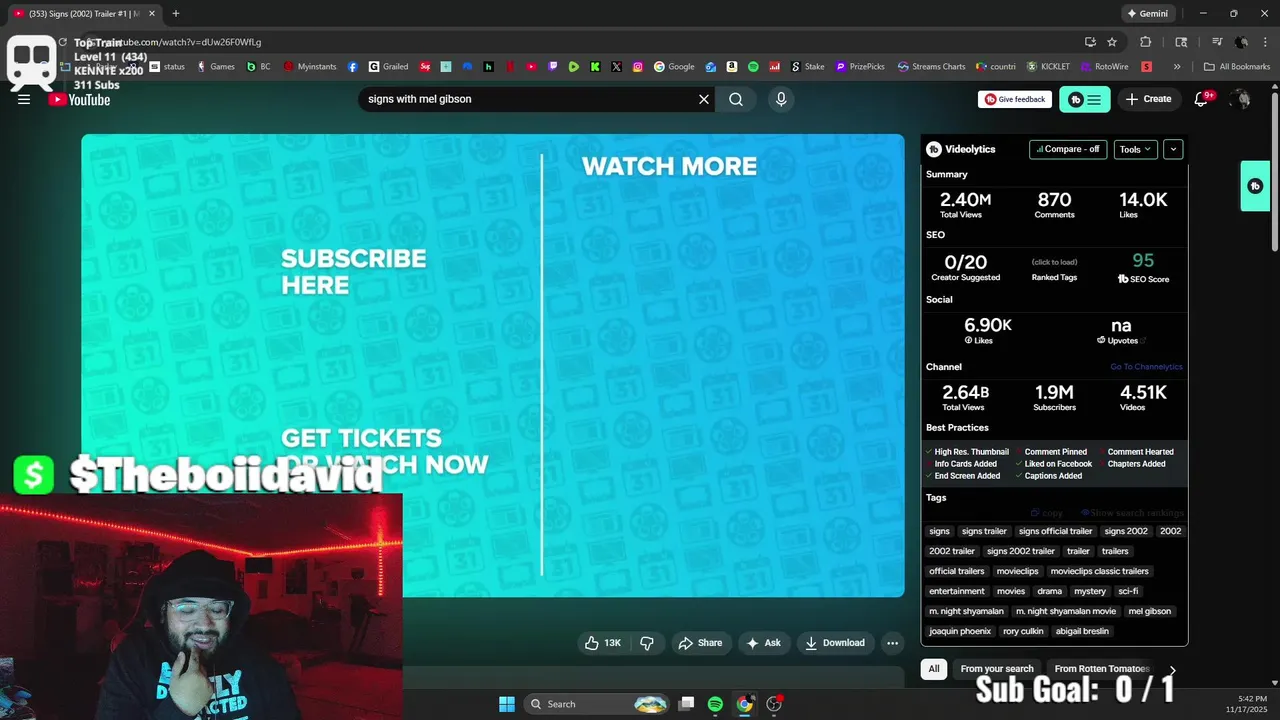Toggle Compare - off in Videolytics
The height and width of the screenshot is (720, 1280).
(1068, 149)
